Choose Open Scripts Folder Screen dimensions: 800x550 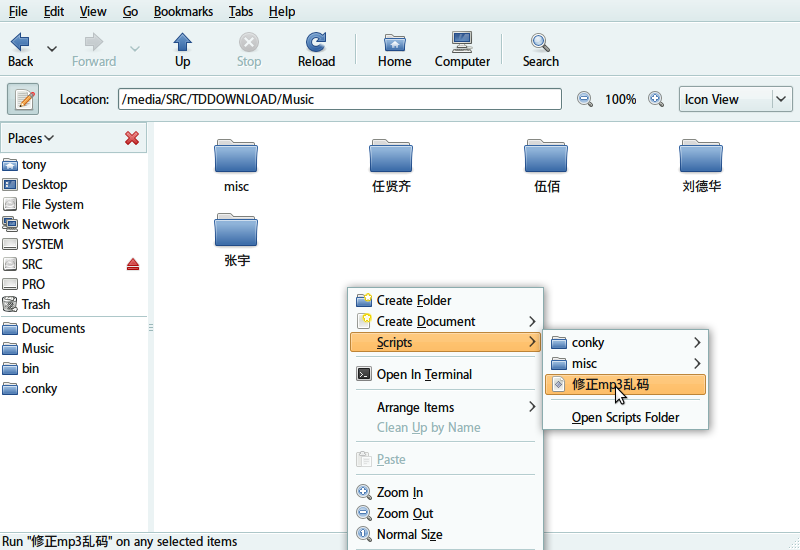tap(626, 417)
